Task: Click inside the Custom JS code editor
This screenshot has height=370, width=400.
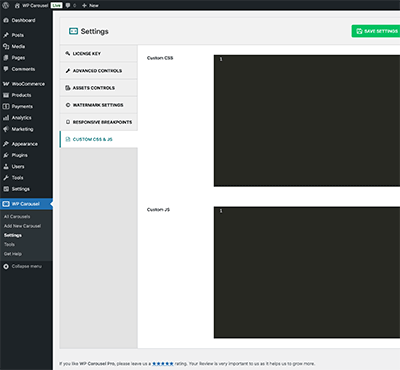Action: 307,272
